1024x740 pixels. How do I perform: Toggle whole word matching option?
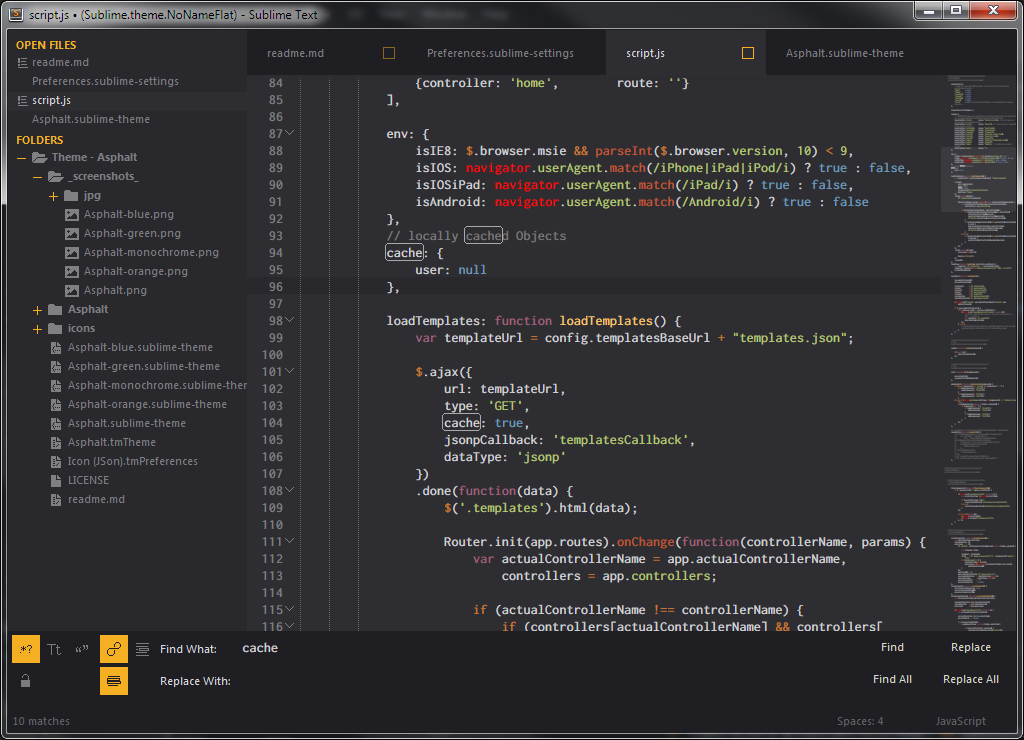(82, 649)
